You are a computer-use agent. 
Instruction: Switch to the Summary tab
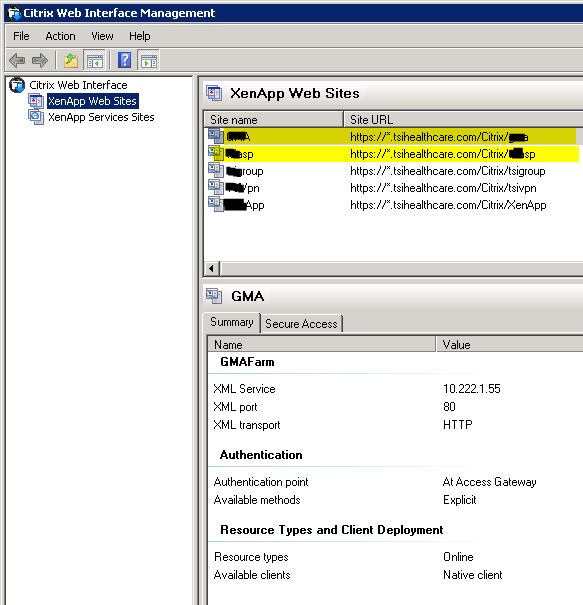pos(232,322)
